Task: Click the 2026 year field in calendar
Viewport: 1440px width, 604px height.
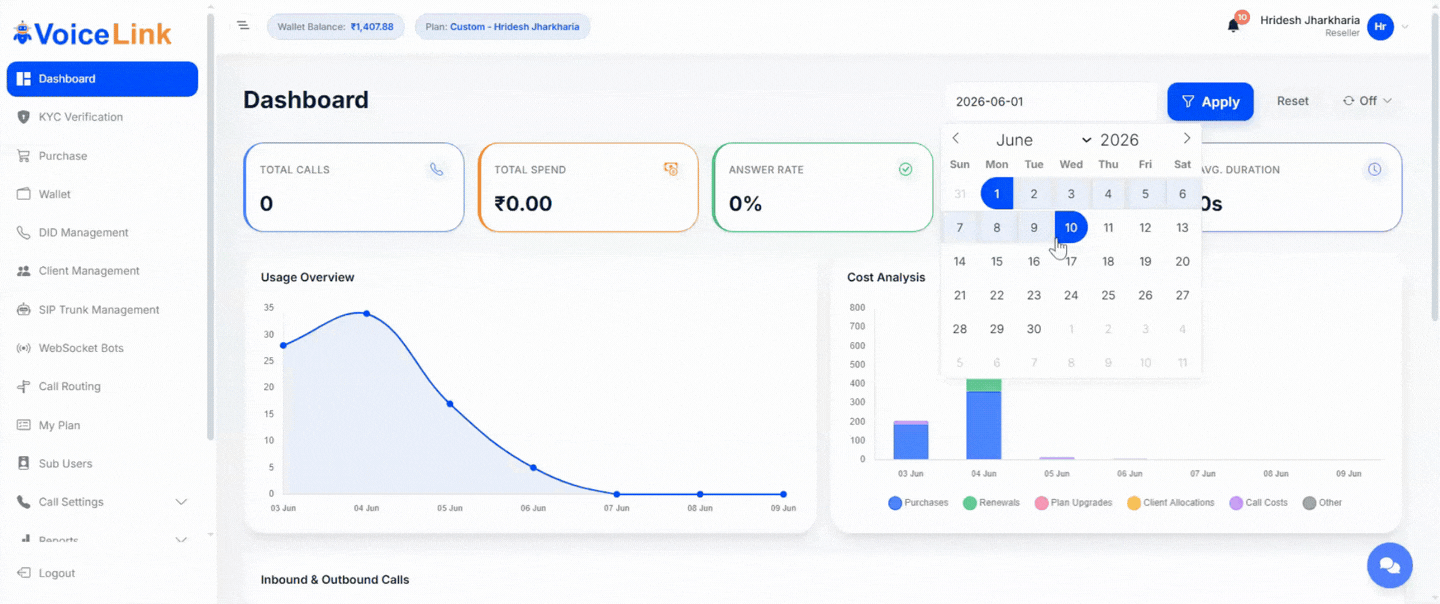Action: 1119,140
